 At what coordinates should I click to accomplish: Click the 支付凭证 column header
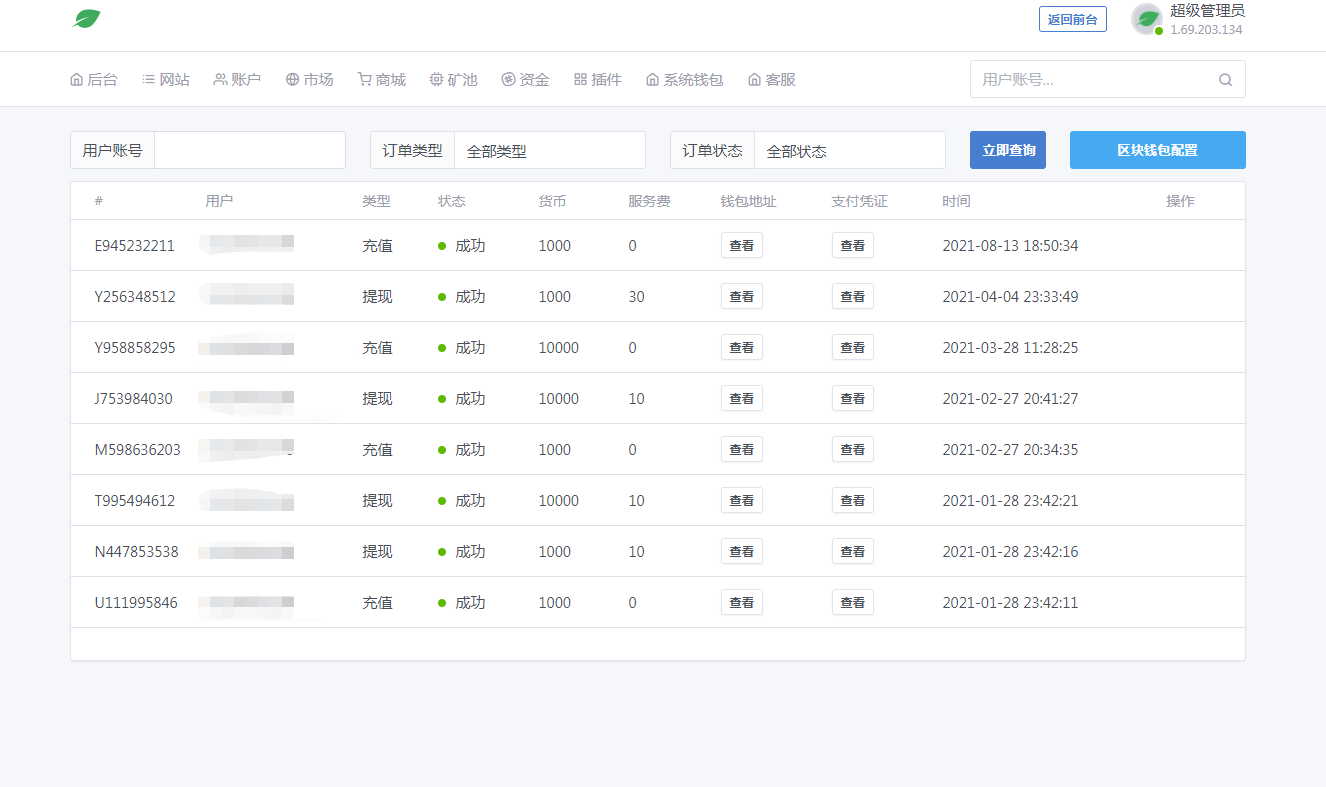point(859,201)
